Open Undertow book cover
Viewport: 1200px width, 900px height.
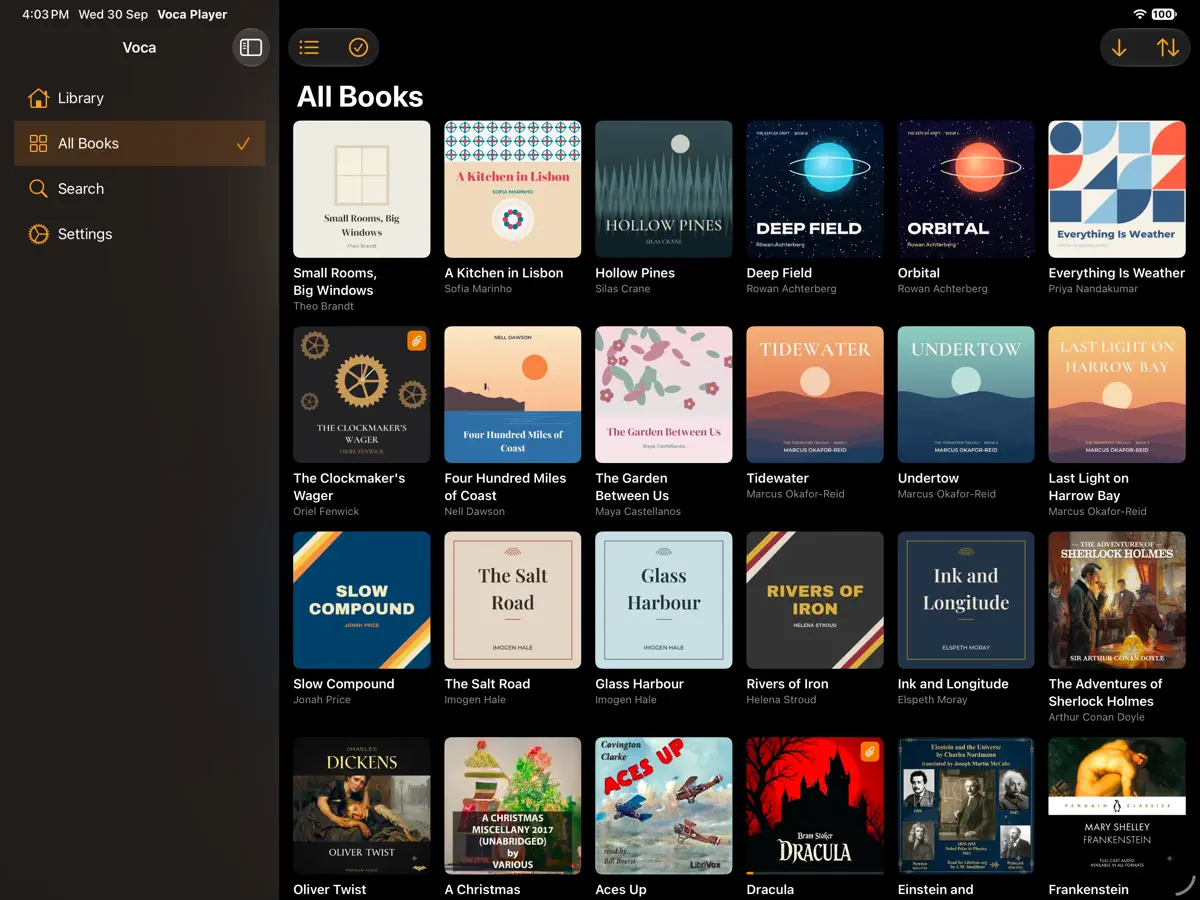(966, 395)
